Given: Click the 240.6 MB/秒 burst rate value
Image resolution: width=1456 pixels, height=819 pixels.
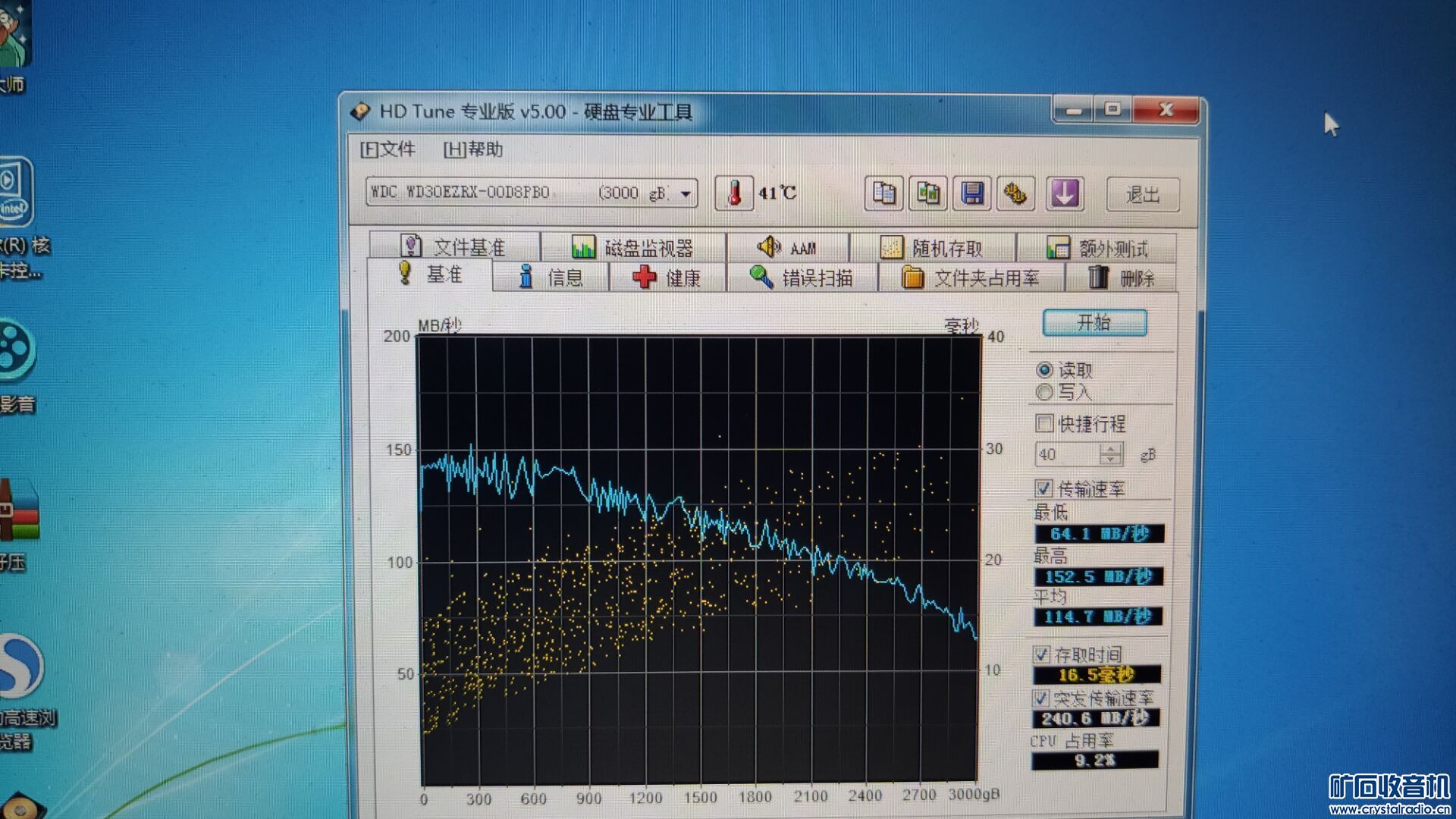Looking at the screenshot, I should [x=1096, y=718].
